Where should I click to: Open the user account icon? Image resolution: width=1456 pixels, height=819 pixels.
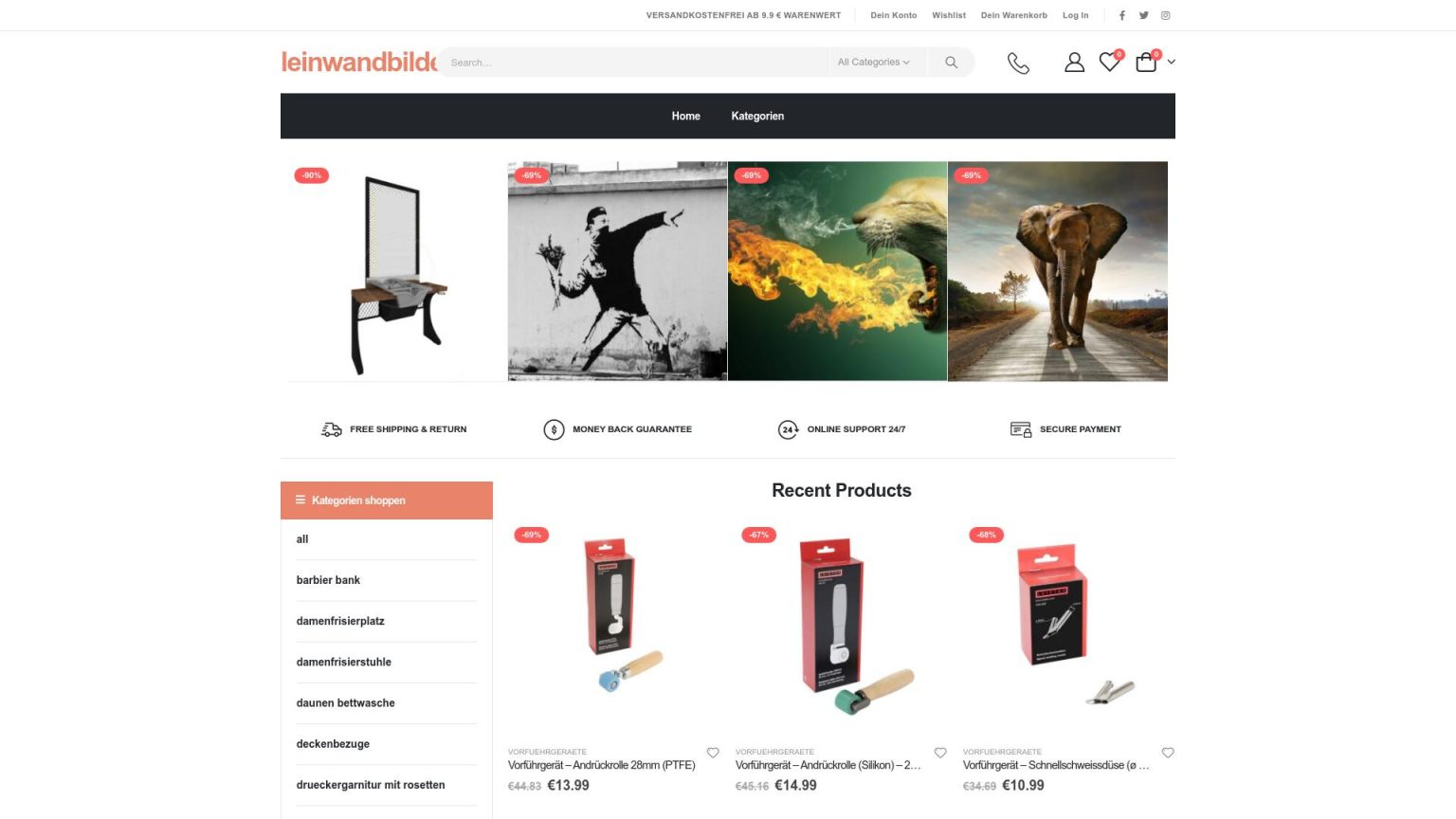click(x=1074, y=63)
